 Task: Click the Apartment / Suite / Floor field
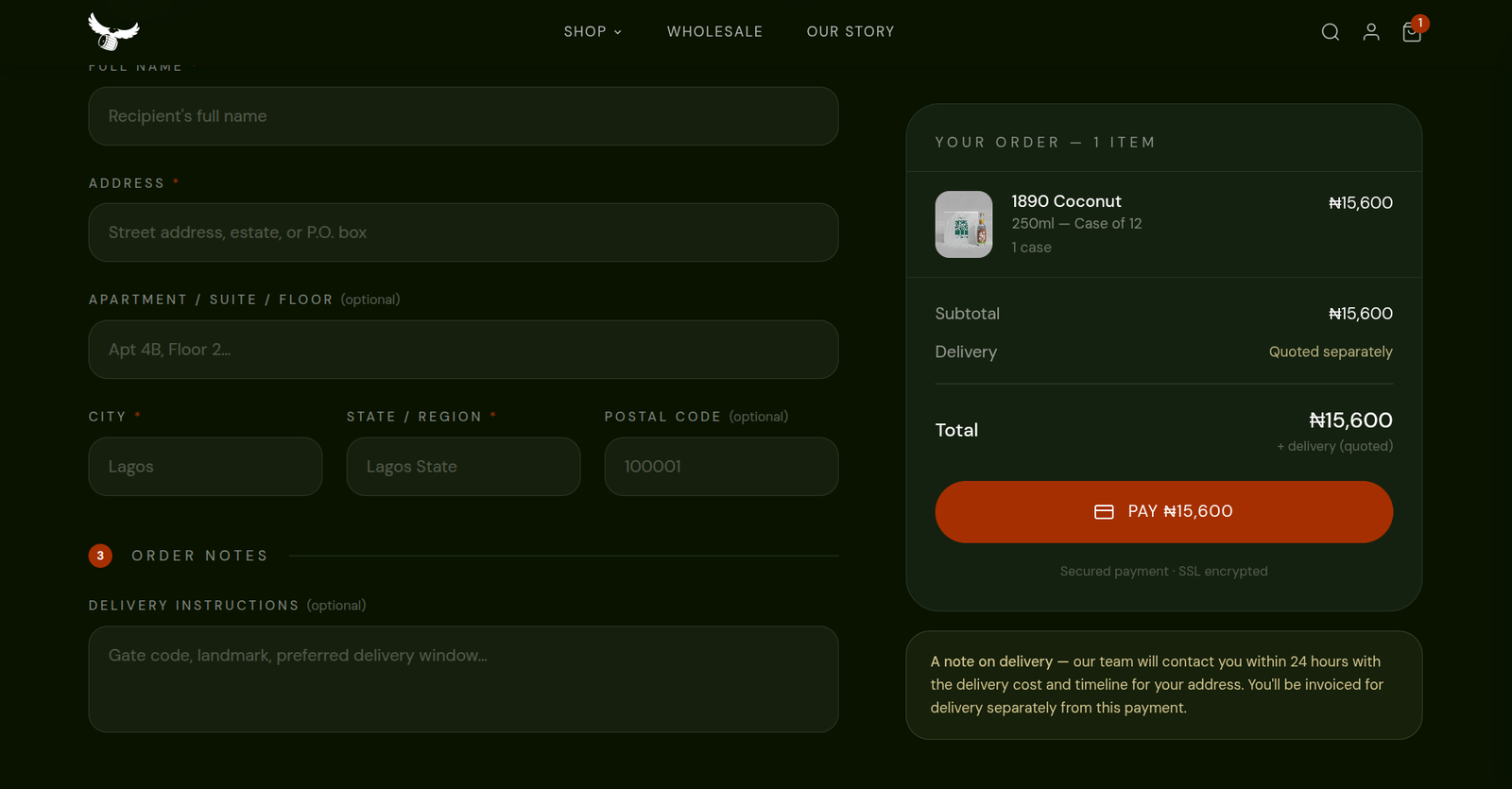pyautogui.click(x=463, y=350)
